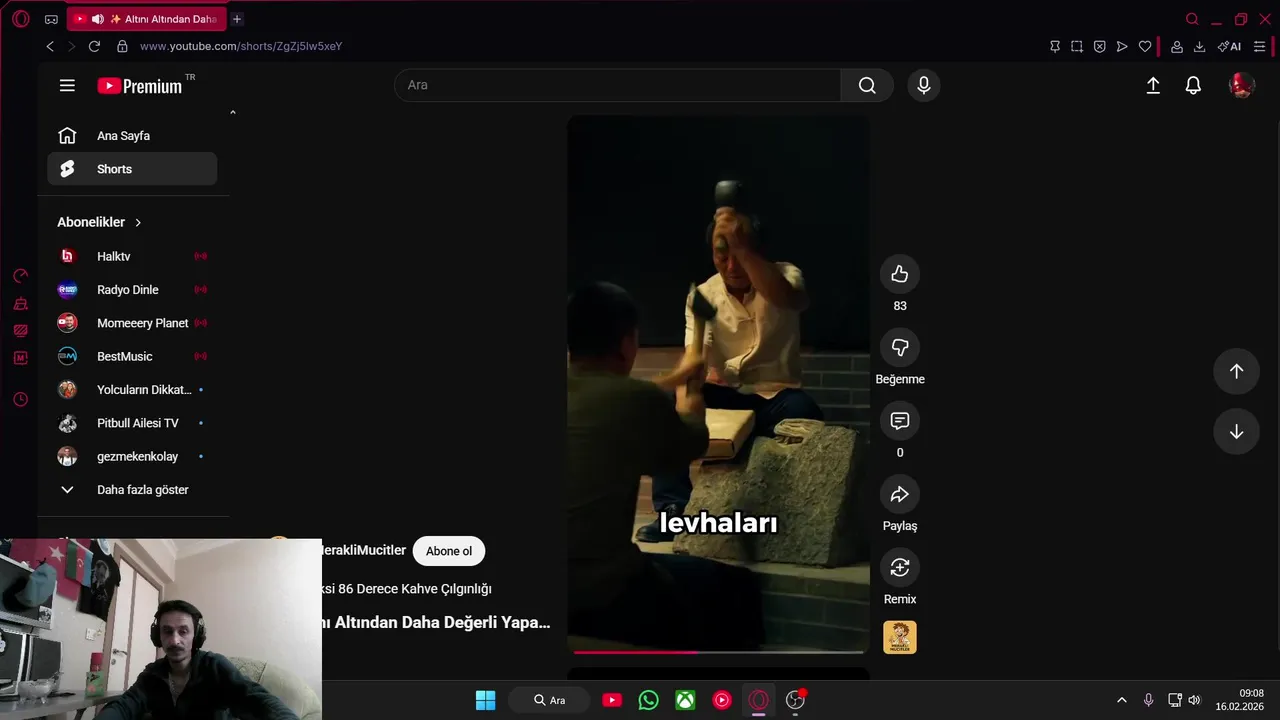Open GX Control speedometer in sidebar
1280x720 pixels.
(x=20, y=276)
